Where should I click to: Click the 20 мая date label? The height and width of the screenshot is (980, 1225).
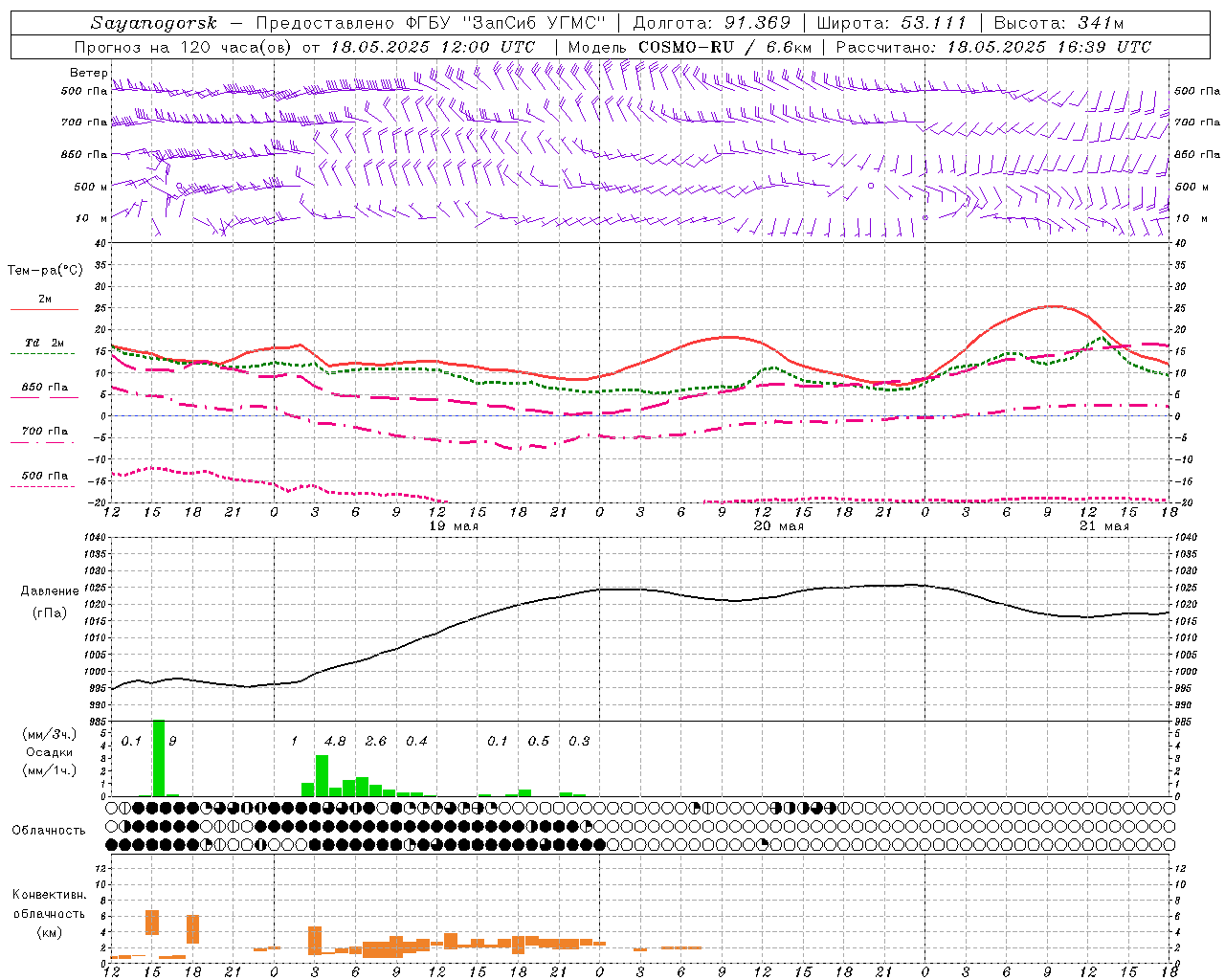coord(779,526)
